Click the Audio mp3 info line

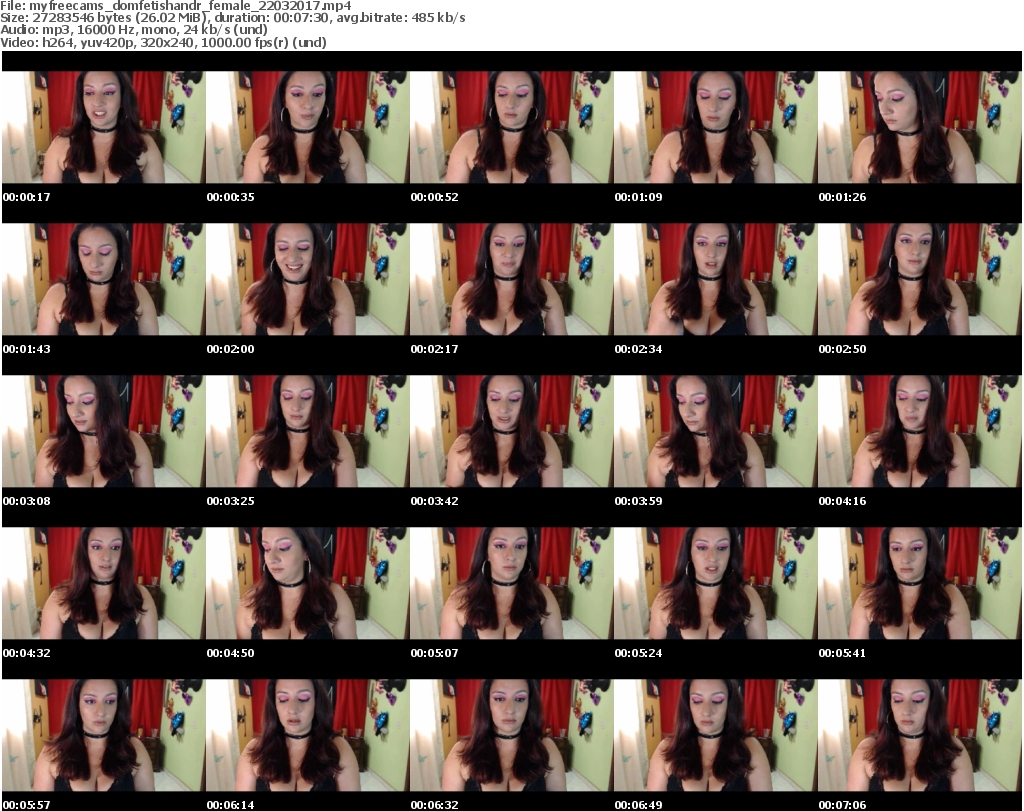point(134,30)
